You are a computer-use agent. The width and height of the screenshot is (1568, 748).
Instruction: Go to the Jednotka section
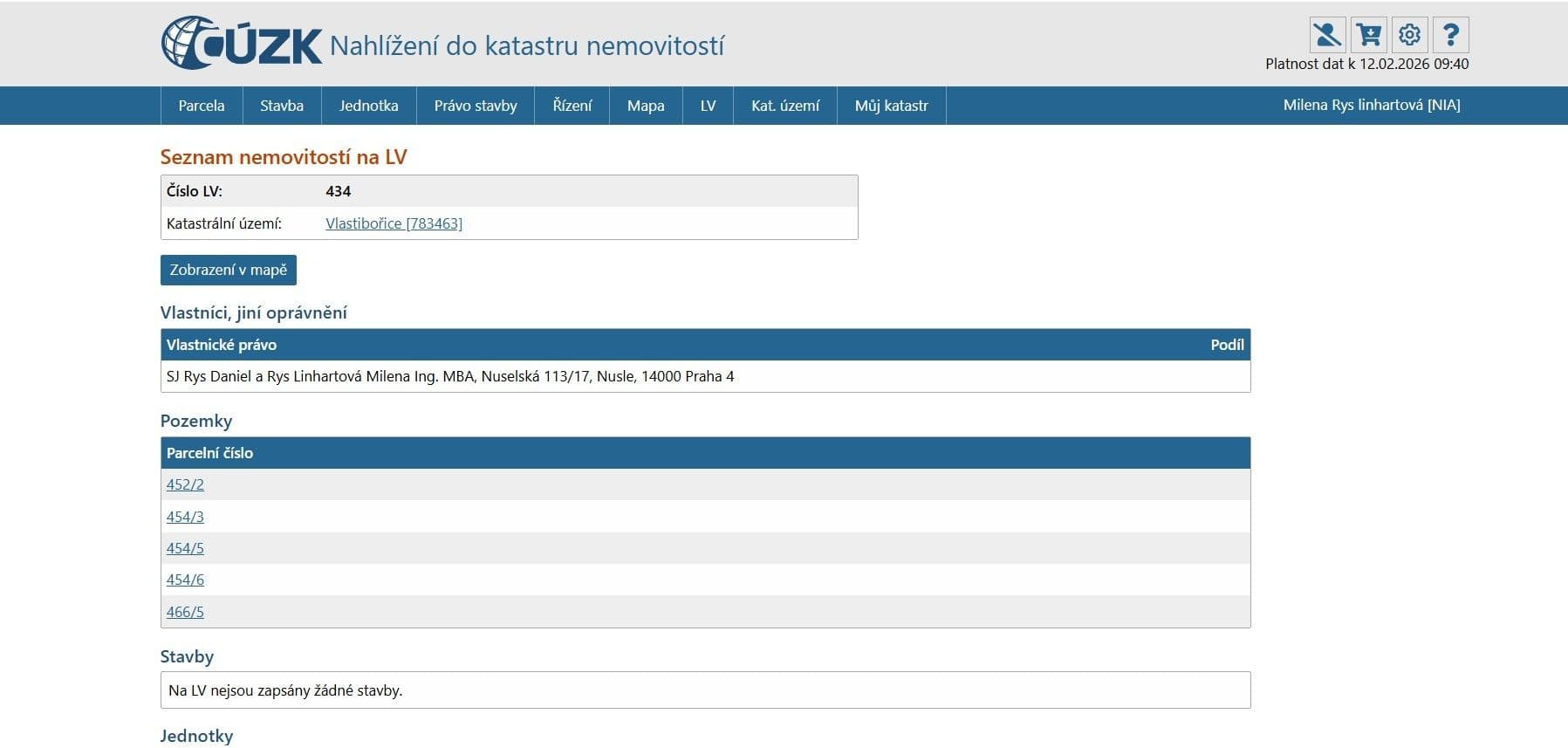tap(368, 106)
